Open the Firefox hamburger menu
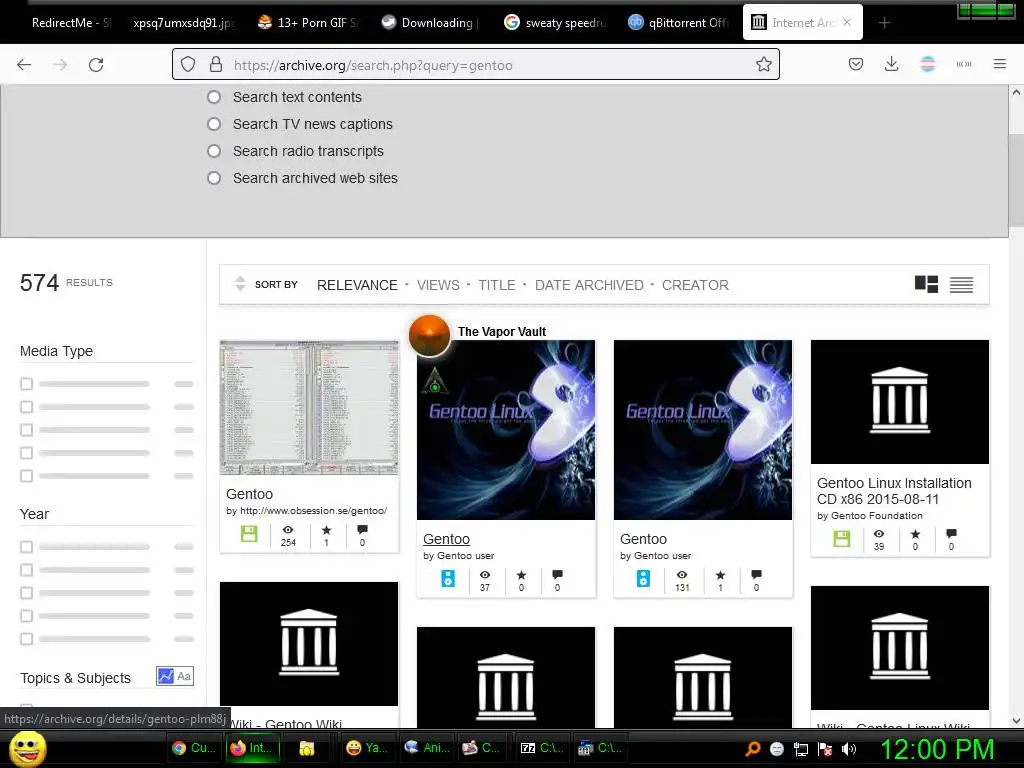This screenshot has width=1024, height=768. coord(1000,64)
